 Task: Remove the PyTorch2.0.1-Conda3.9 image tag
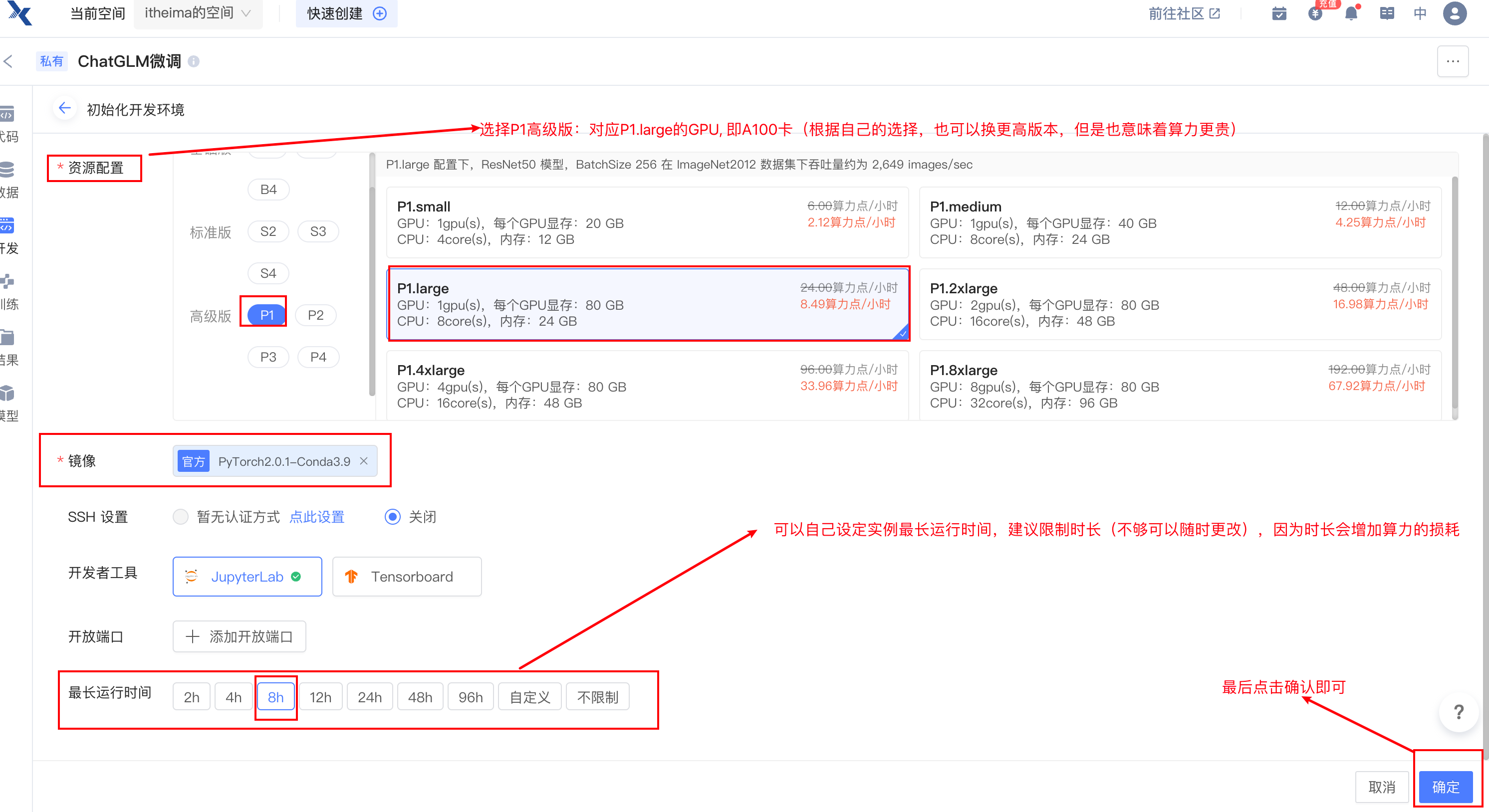coord(364,460)
